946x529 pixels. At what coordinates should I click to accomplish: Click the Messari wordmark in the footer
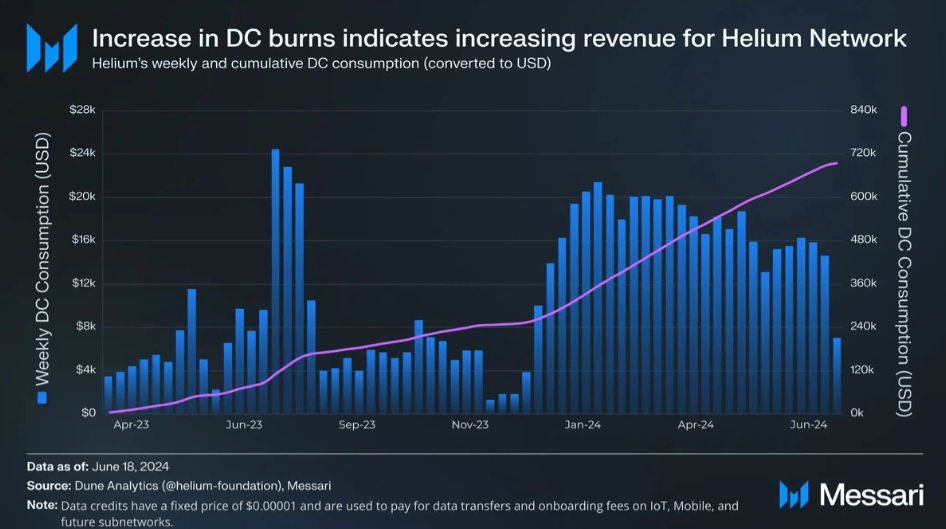coord(872,495)
